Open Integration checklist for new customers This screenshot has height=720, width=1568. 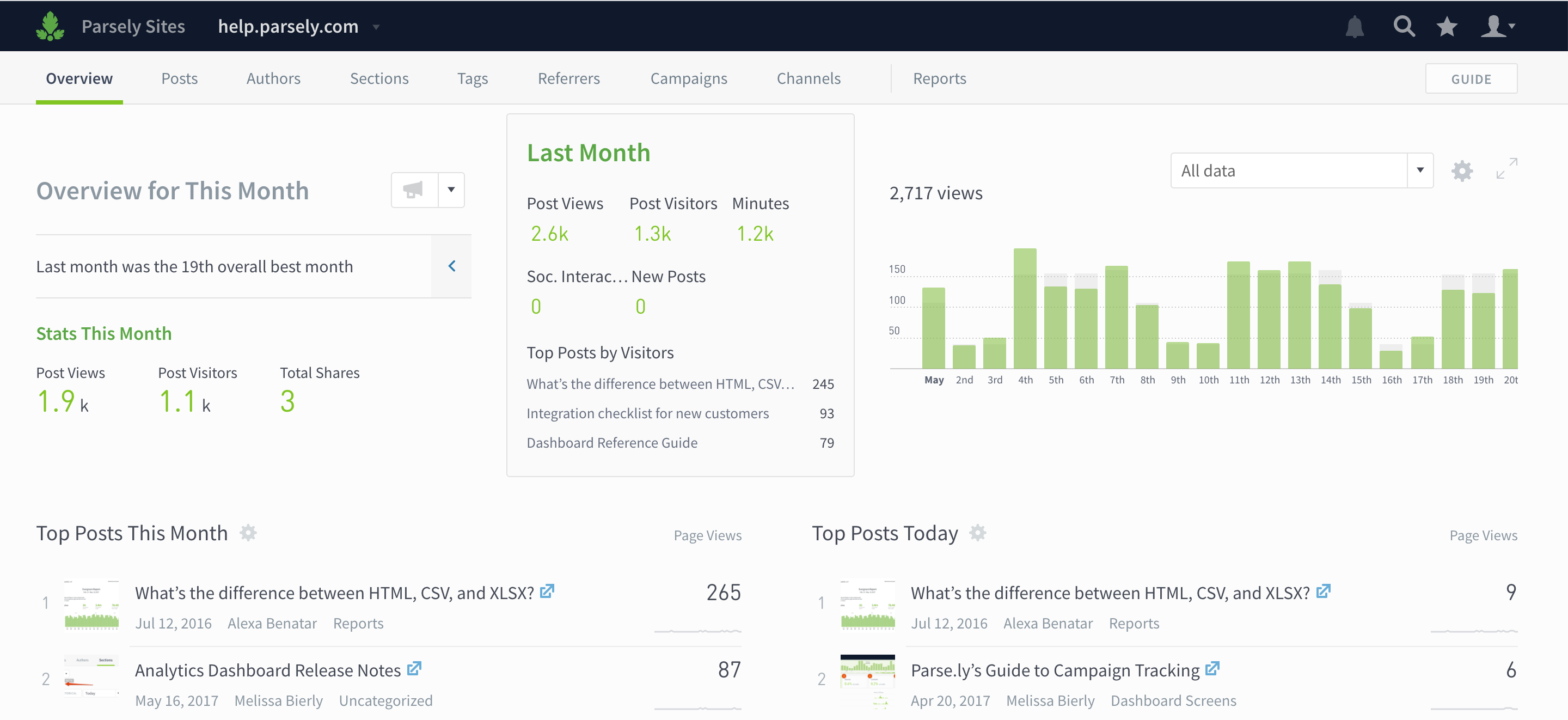coord(648,413)
